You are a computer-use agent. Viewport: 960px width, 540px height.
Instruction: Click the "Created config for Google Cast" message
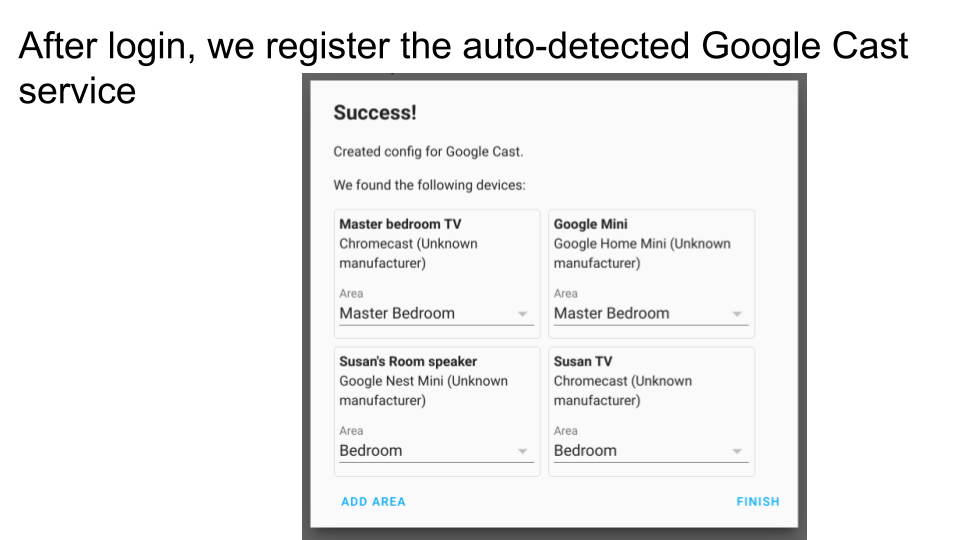[x=428, y=152]
